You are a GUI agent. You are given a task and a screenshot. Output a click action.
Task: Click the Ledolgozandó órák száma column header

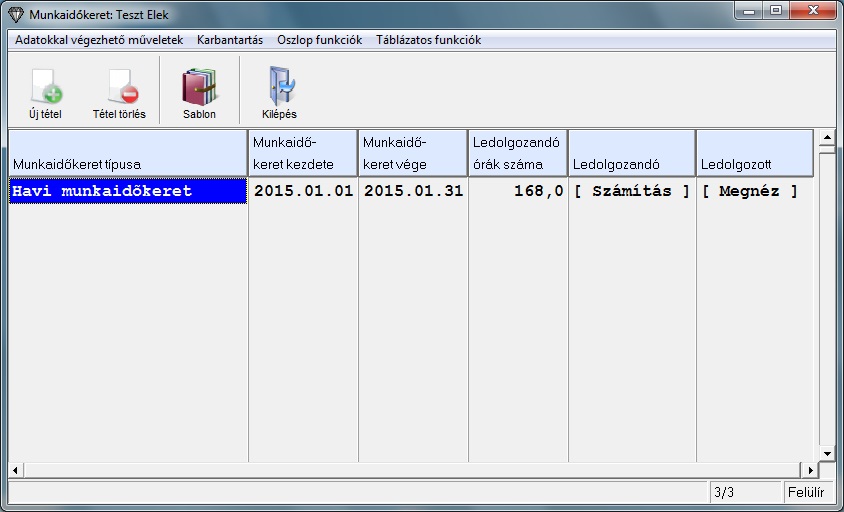point(518,153)
